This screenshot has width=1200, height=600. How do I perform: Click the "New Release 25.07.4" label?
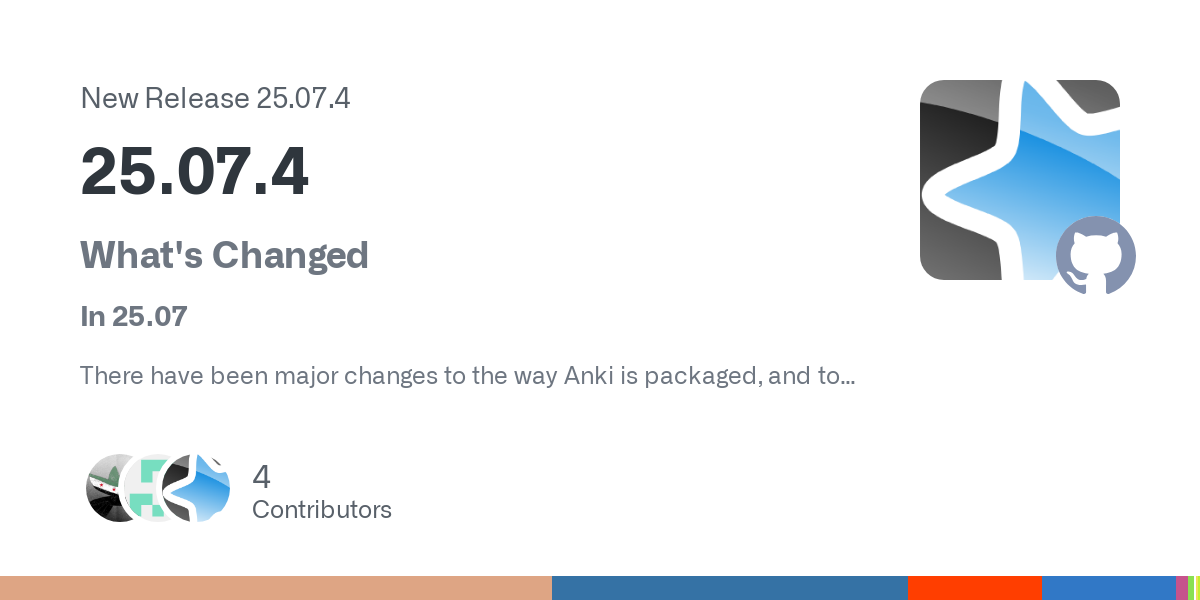[215, 98]
